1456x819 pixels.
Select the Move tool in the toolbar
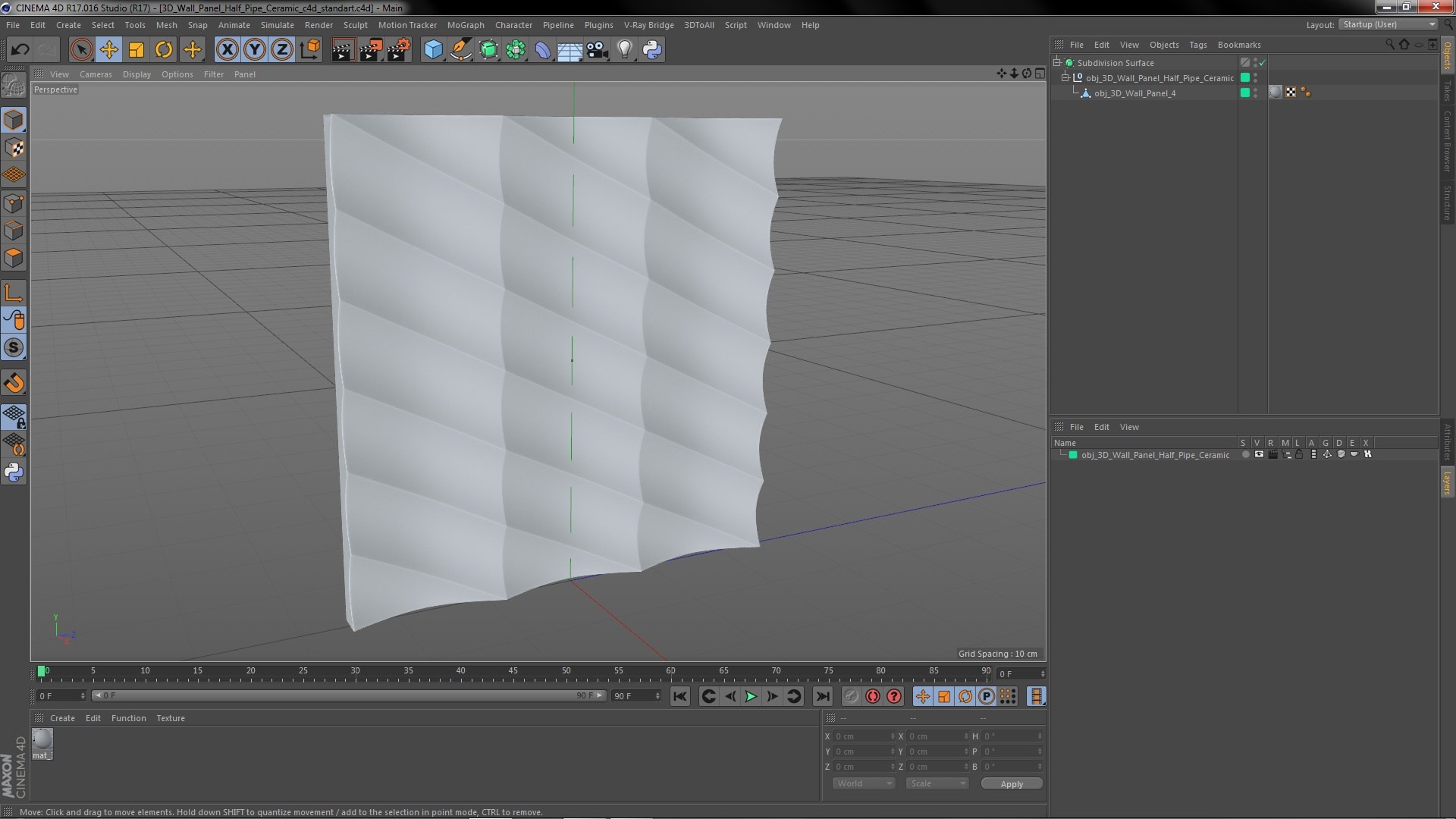tap(108, 50)
